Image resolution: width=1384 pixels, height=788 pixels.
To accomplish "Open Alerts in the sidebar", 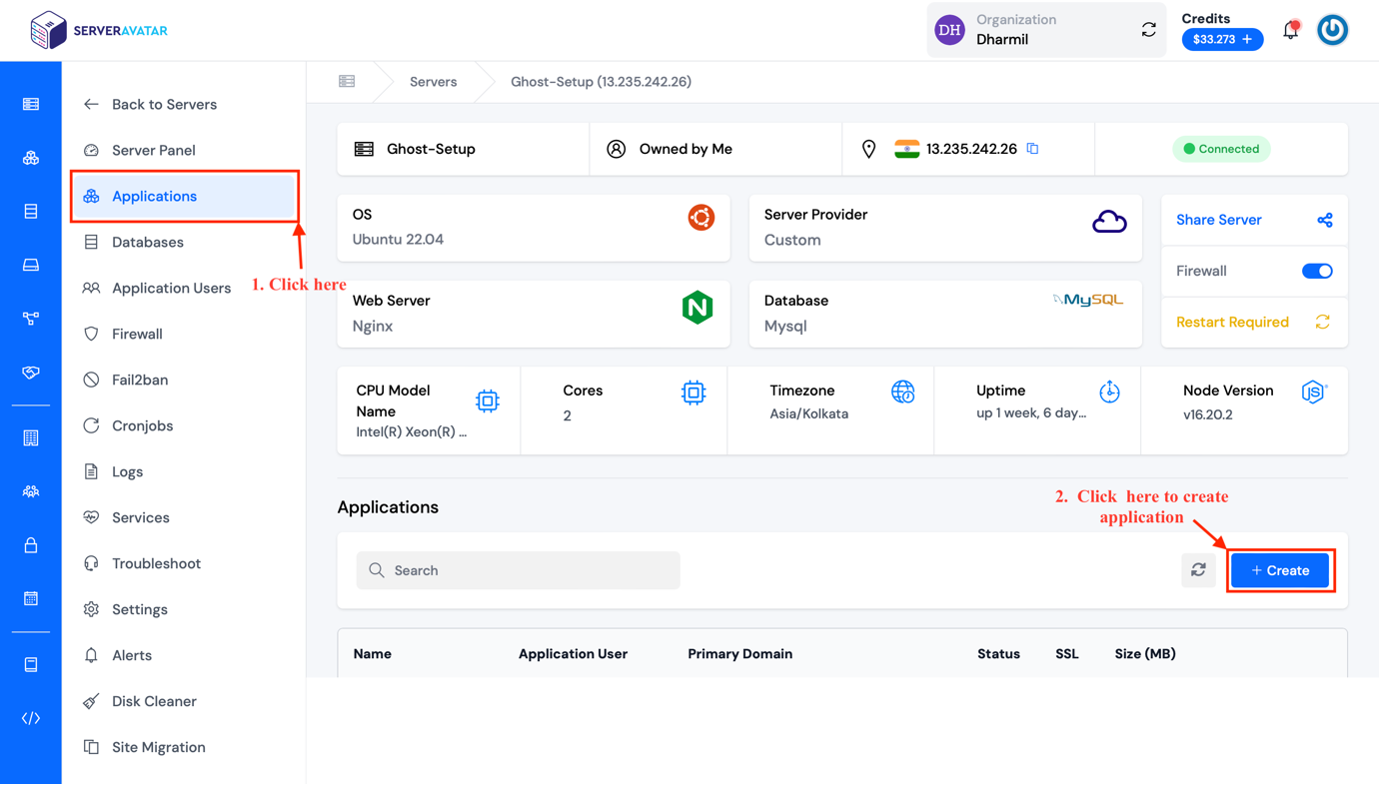I will click(118, 656).
